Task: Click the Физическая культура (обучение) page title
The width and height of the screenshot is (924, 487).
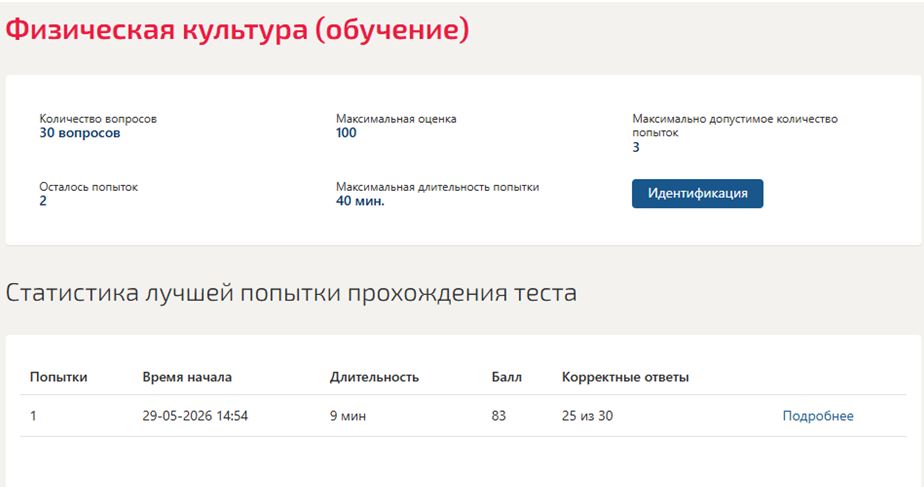Action: click(237, 29)
